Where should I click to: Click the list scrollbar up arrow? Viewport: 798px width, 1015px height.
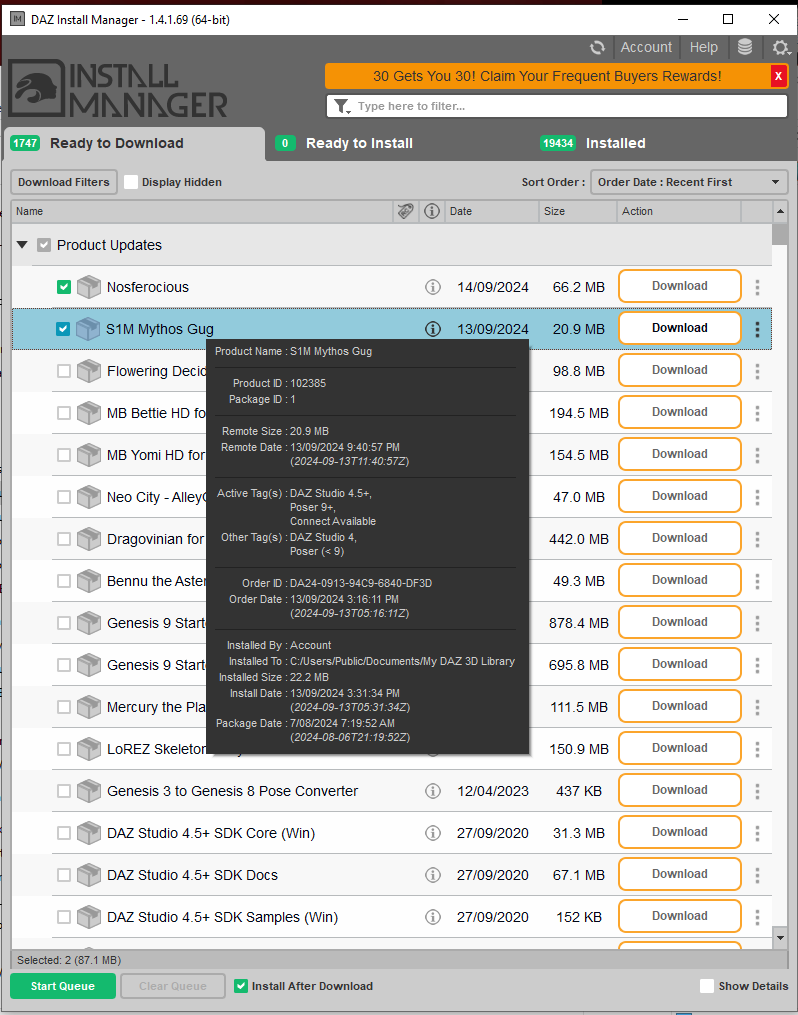pos(781,211)
